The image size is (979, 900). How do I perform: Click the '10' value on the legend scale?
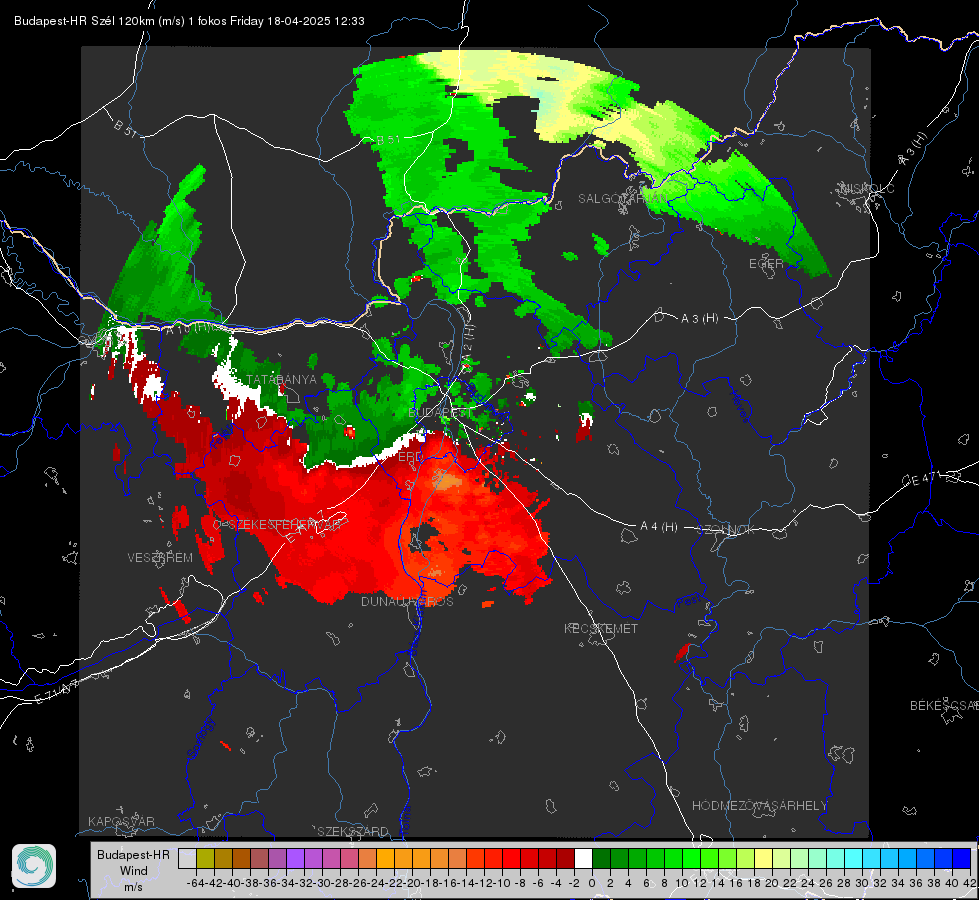point(682,883)
